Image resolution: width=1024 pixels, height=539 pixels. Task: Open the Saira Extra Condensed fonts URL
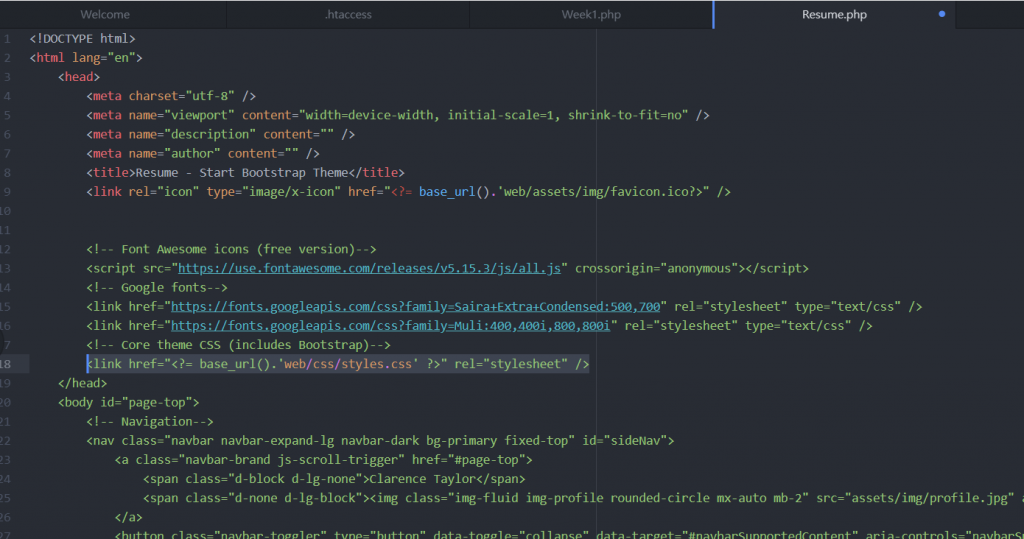[x=415, y=306]
